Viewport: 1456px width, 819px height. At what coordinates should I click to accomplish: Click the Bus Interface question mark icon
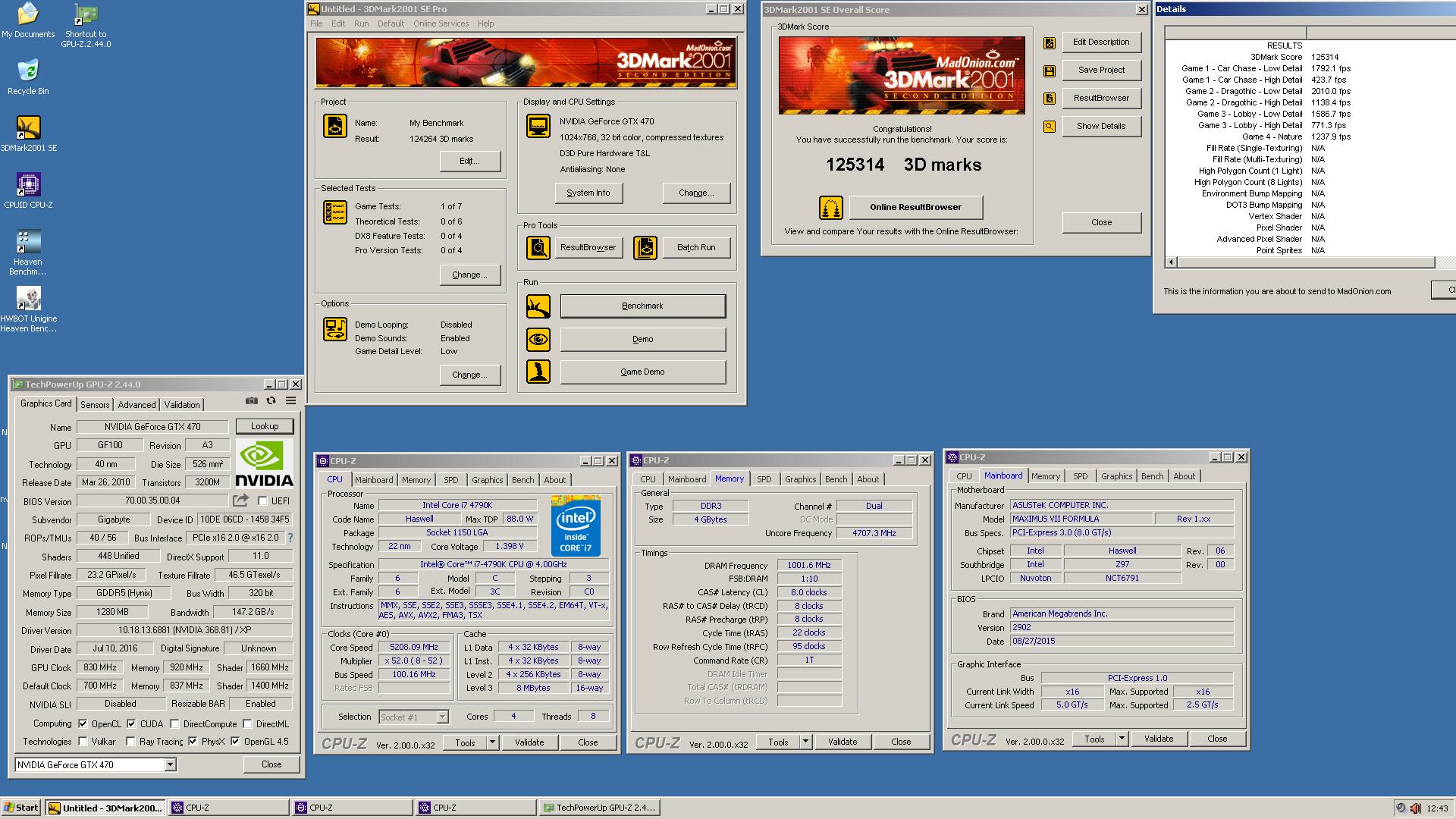pyautogui.click(x=290, y=538)
